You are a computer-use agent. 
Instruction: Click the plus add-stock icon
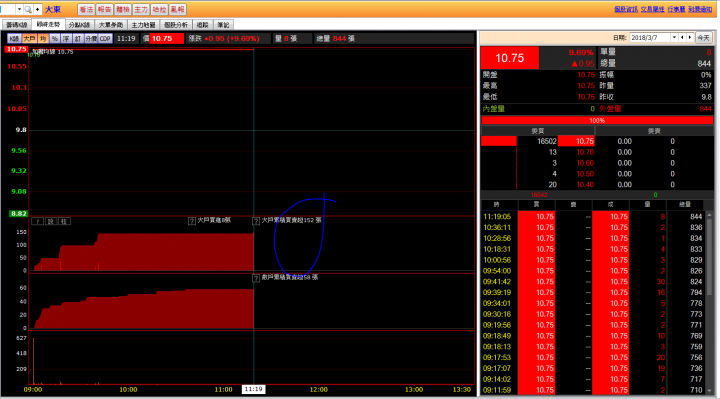coord(38,9)
